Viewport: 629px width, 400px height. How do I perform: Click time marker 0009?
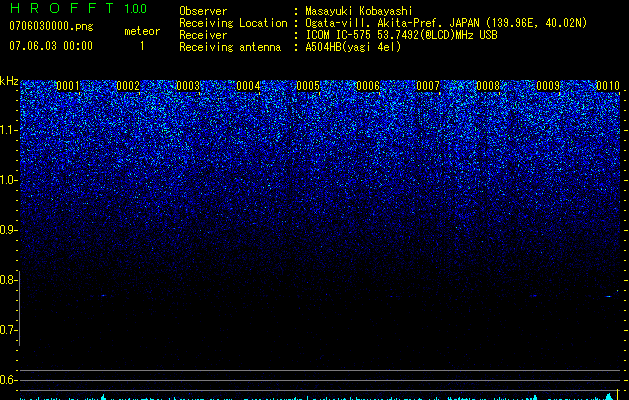click(x=548, y=86)
